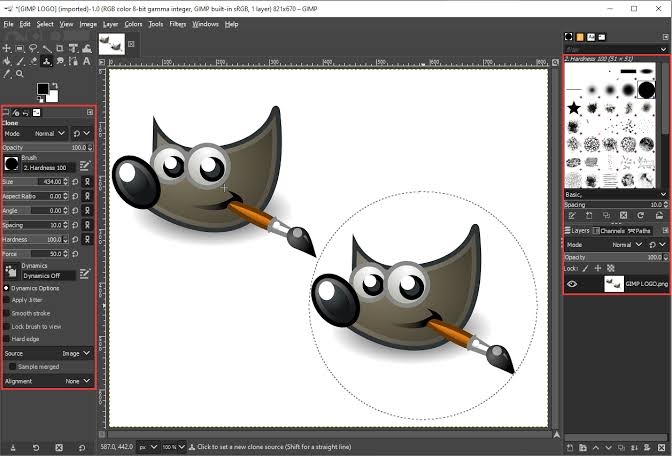Select the Crop tool
Screen dimensions: 672x456
(60, 48)
